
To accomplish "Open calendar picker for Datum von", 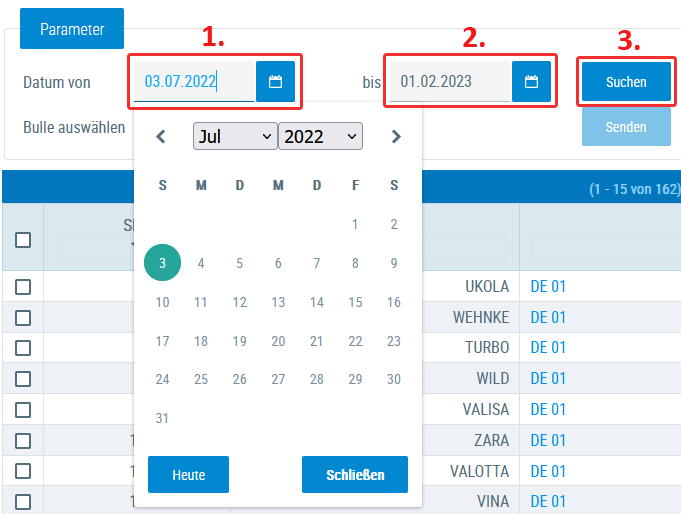I will 275,82.
